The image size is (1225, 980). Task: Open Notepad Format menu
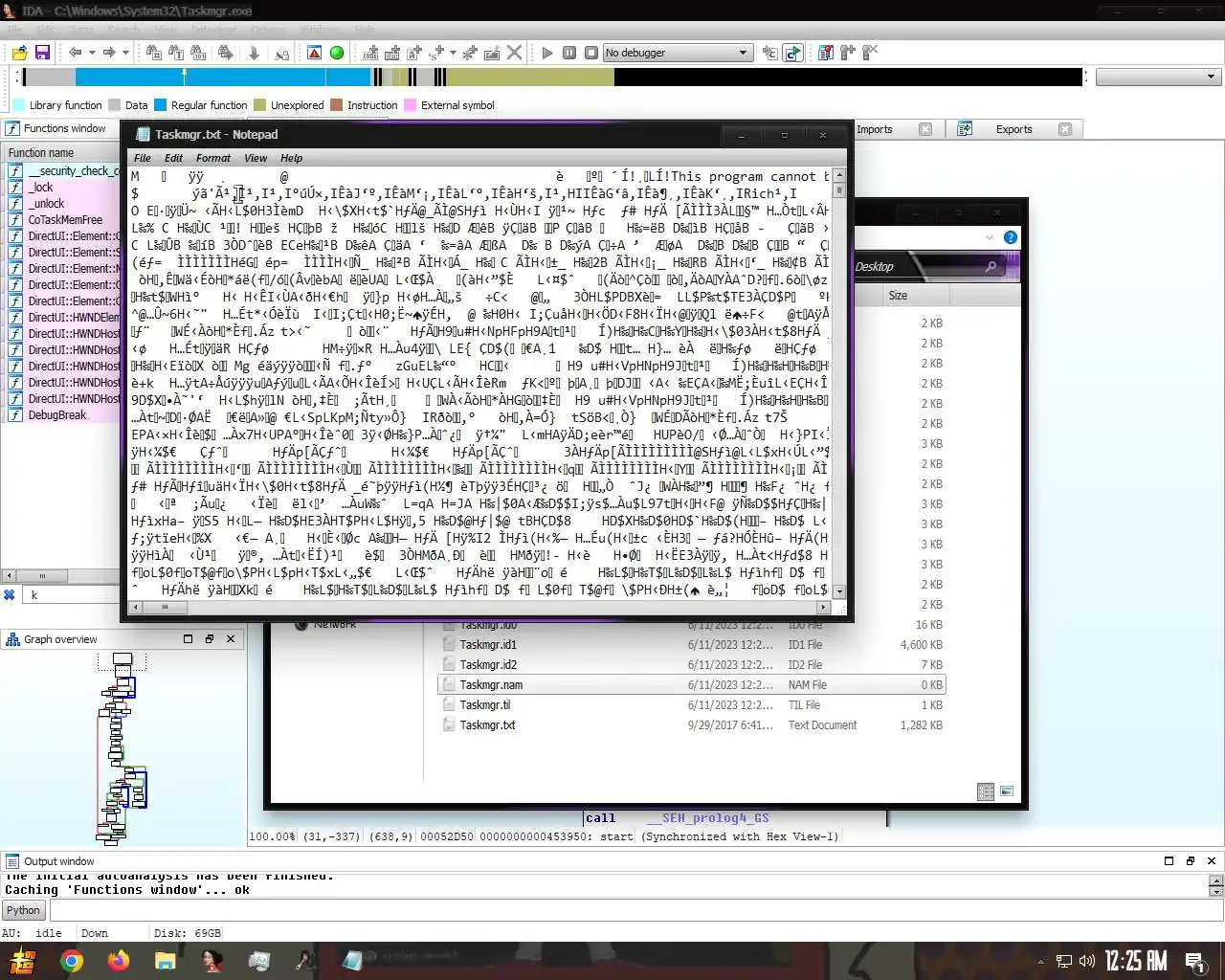pyautogui.click(x=213, y=158)
